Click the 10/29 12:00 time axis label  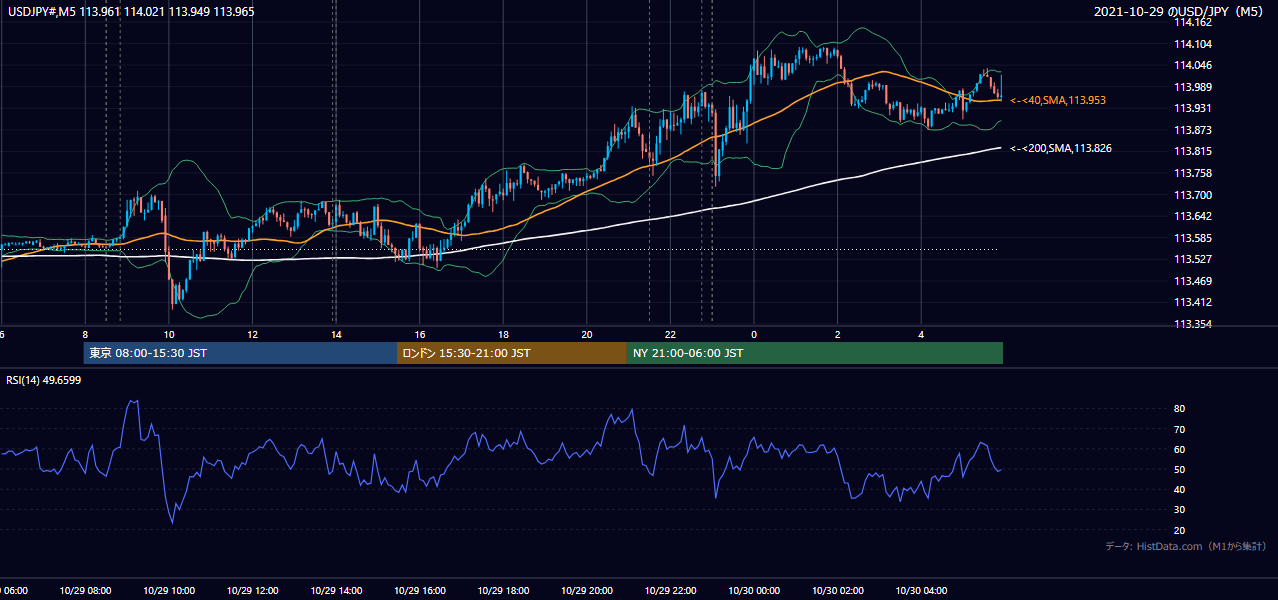point(253,591)
